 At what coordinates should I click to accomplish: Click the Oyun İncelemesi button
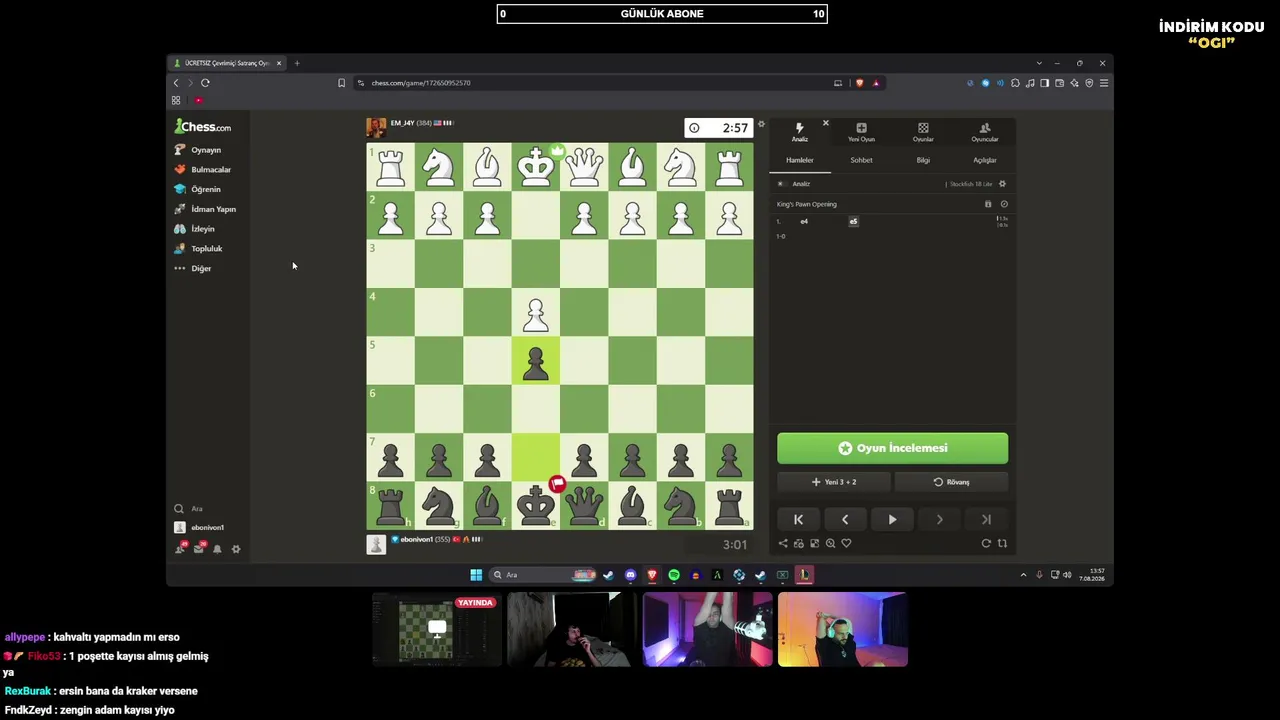point(892,448)
